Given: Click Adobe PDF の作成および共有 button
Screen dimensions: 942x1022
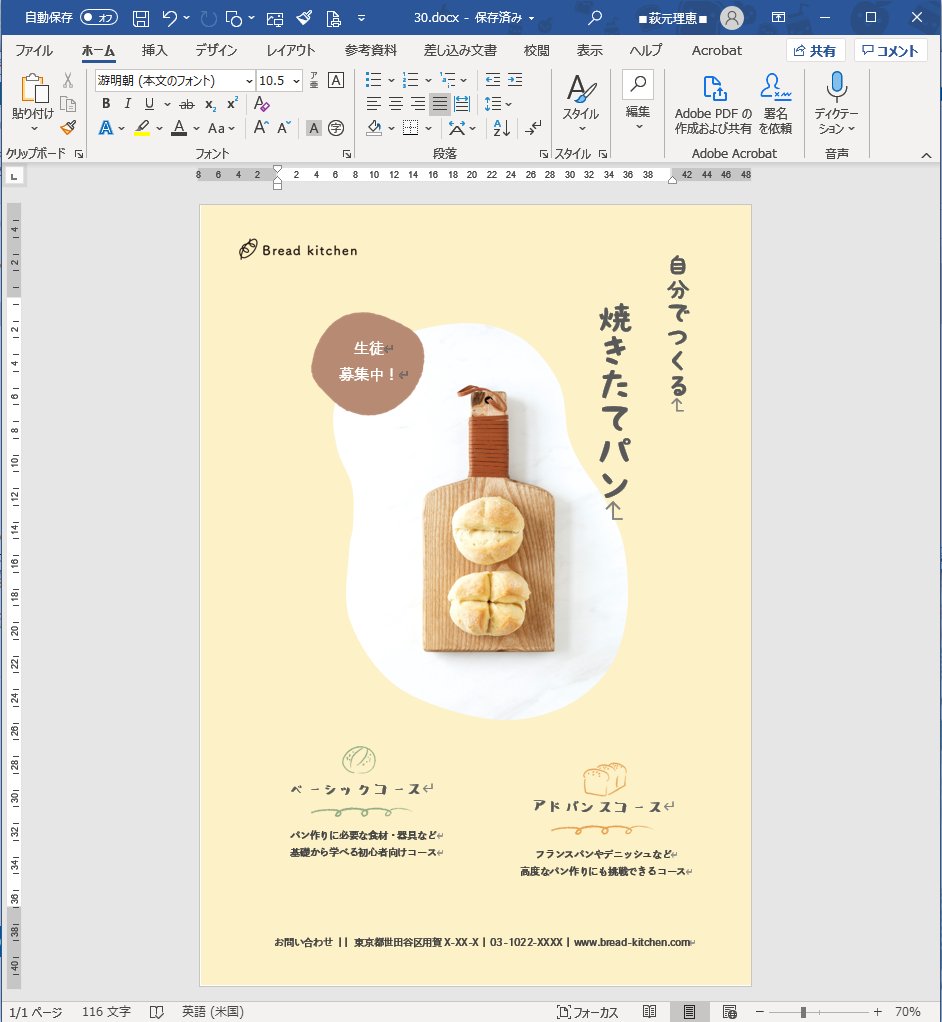Looking at the screenshot, I should [713, 104].
